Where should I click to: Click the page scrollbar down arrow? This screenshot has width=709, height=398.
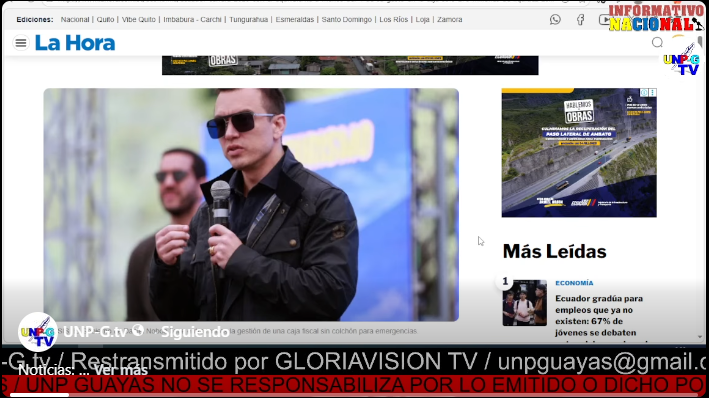[x=700, y=337]
